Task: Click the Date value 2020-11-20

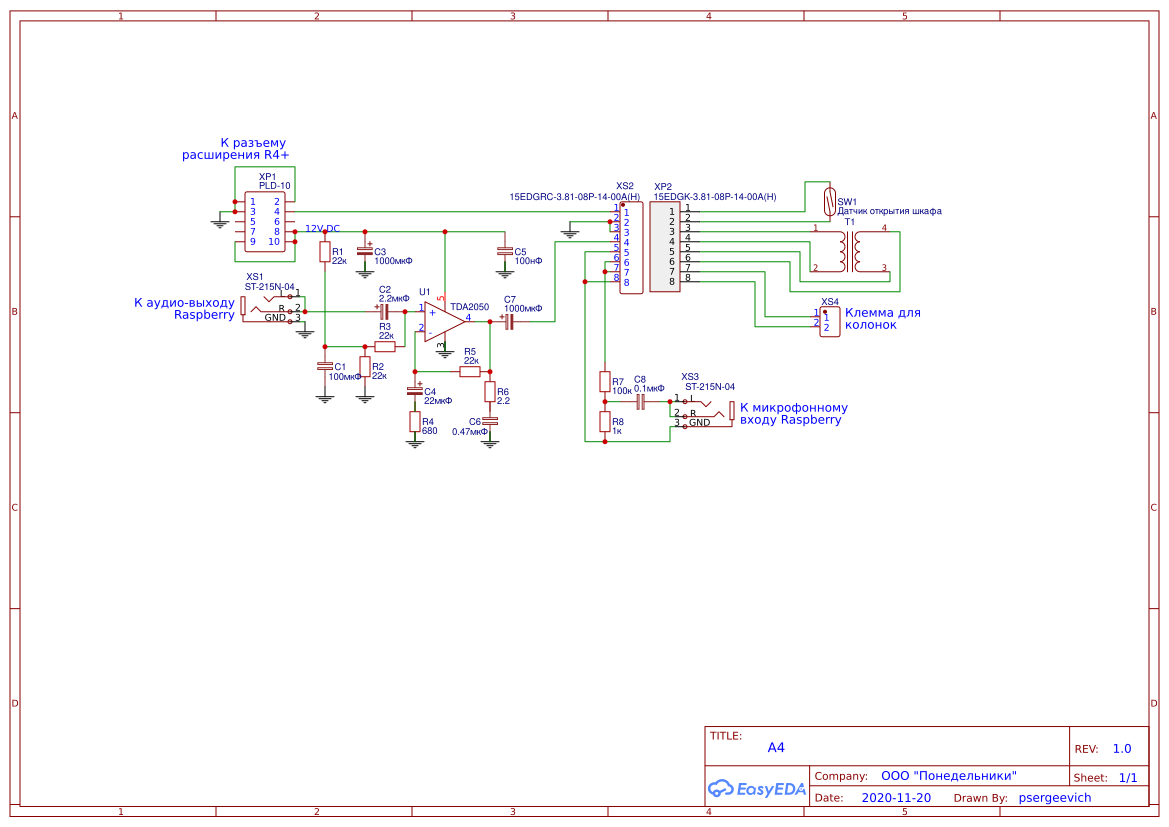Action: pos(896,797)
